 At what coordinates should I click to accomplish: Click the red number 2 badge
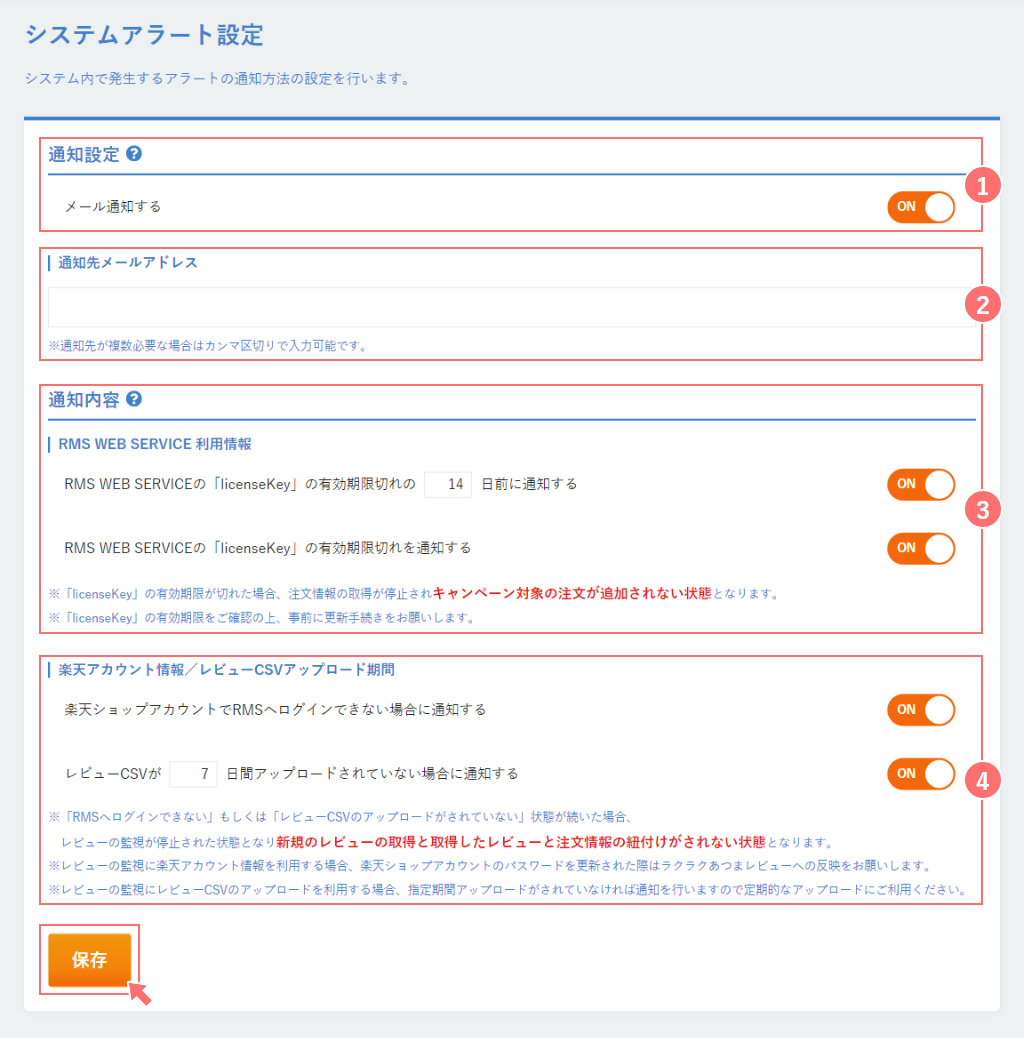(x=982, y=305)
